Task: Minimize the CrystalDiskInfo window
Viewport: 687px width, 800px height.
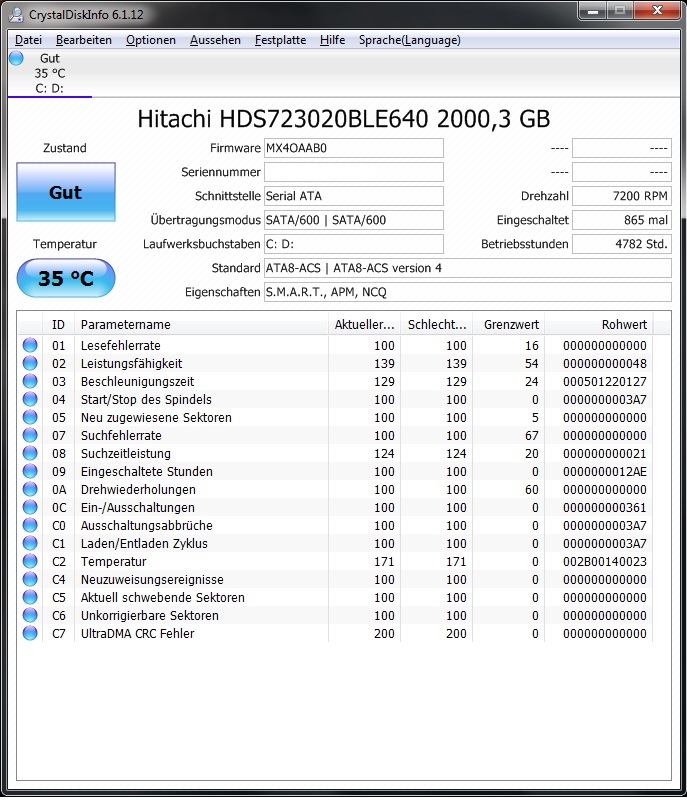Action: 593,11
